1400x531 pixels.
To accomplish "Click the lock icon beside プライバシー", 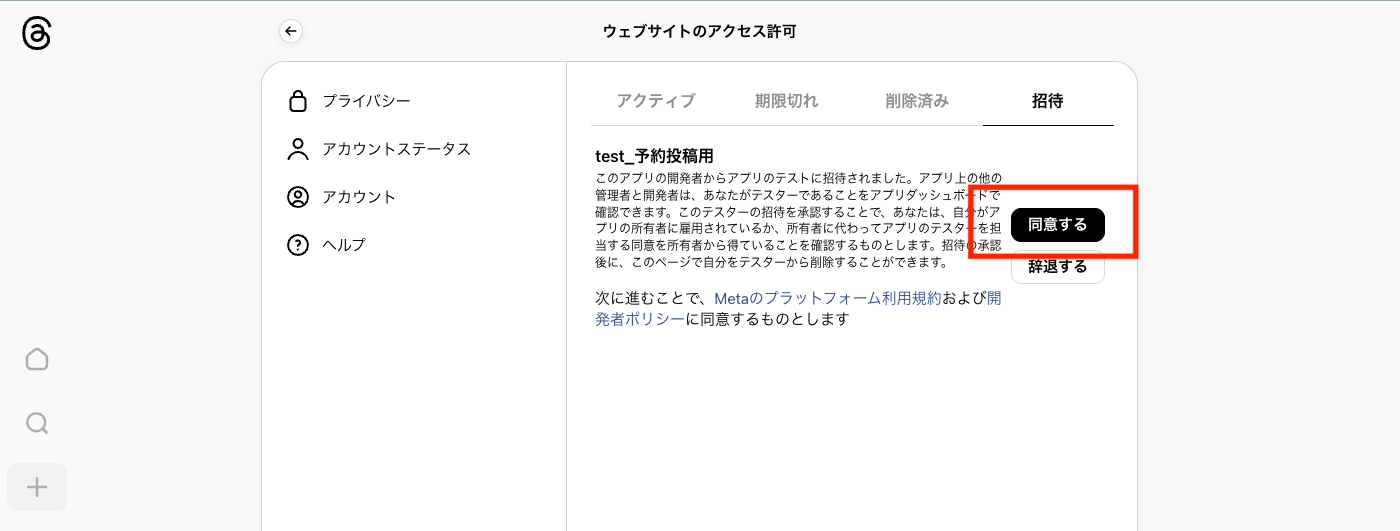I will pyautogui.click(x=297, y=101).
